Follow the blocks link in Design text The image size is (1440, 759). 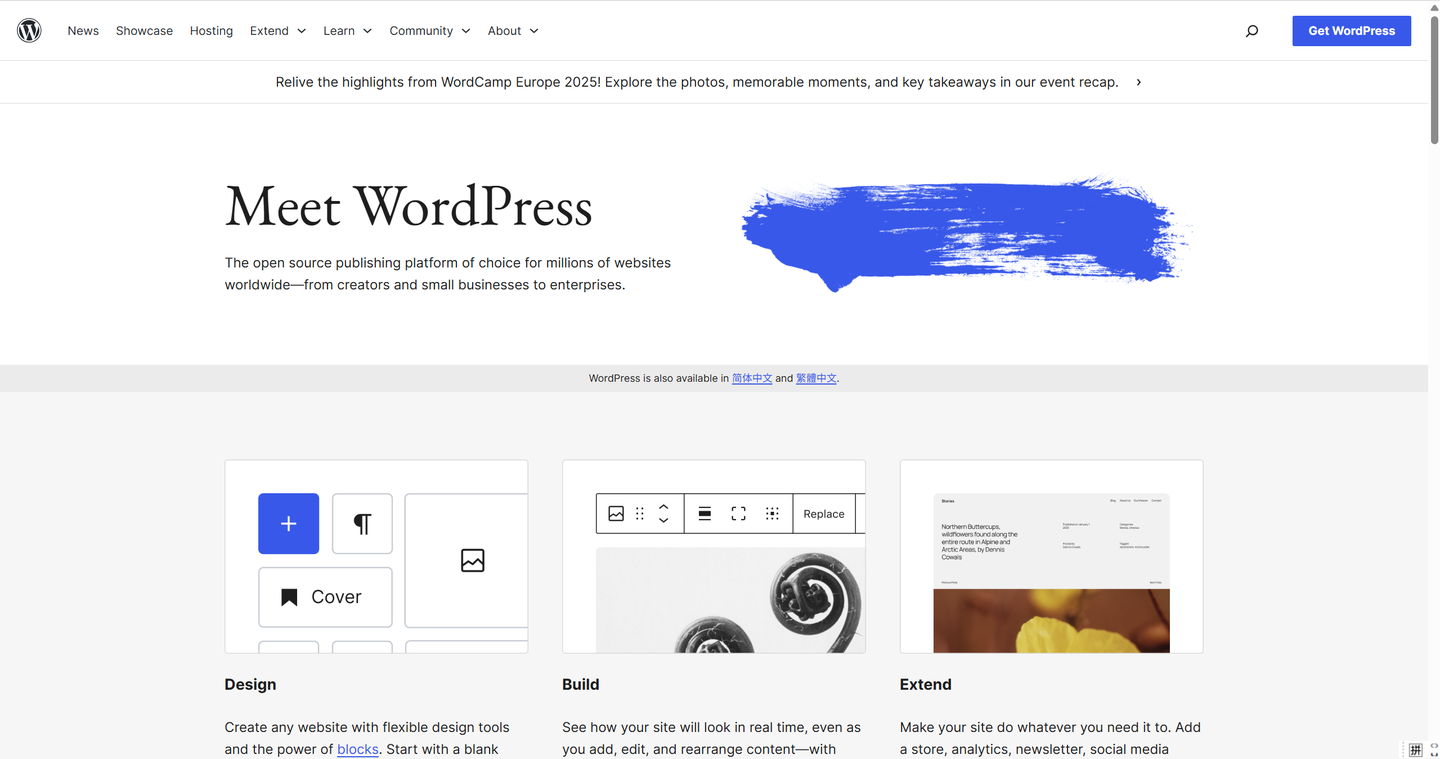(x=358, y=749)
